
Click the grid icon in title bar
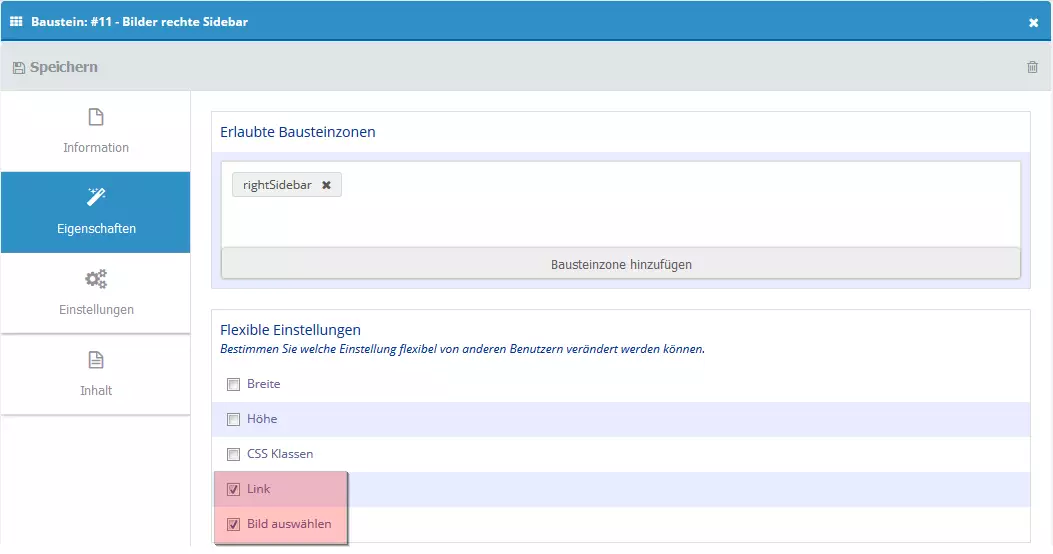click(16, 21)
